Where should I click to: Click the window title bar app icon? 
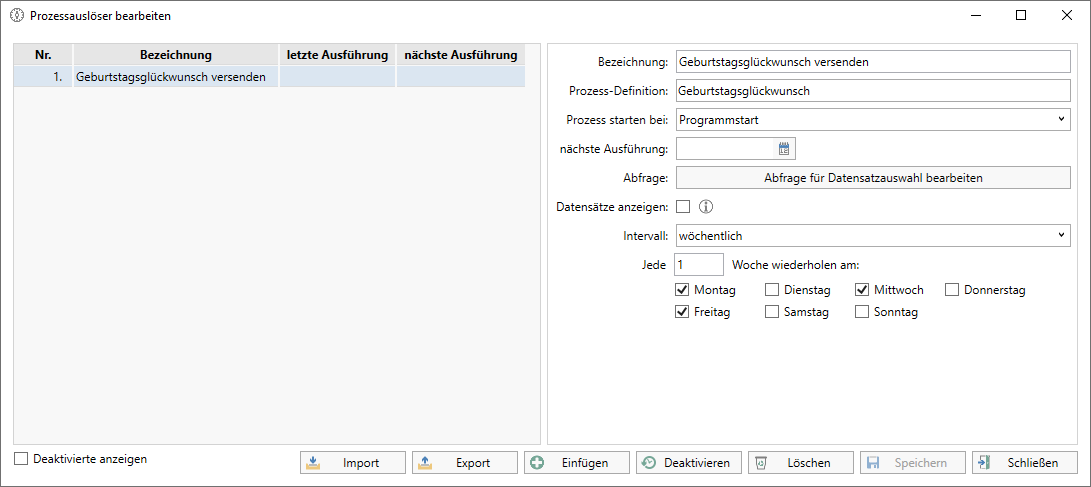[16, 15]
